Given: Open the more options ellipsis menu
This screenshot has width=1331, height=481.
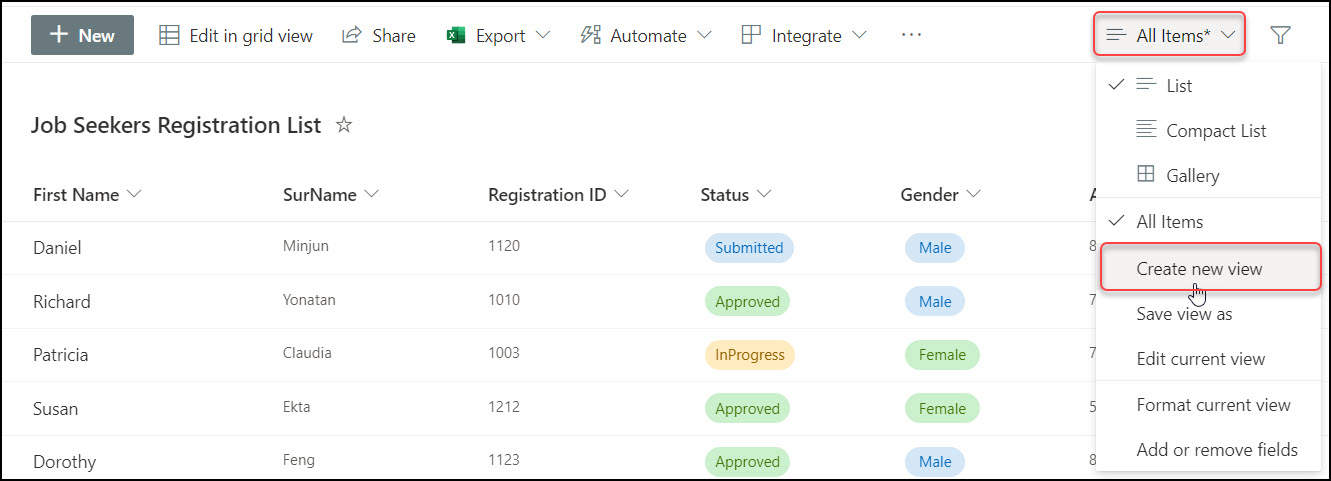Looking at the screenshot, I should [x=910, y=35].
